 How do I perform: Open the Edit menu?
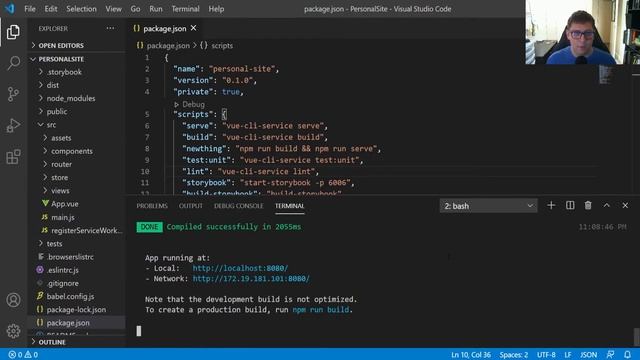(x=51, y=9)
